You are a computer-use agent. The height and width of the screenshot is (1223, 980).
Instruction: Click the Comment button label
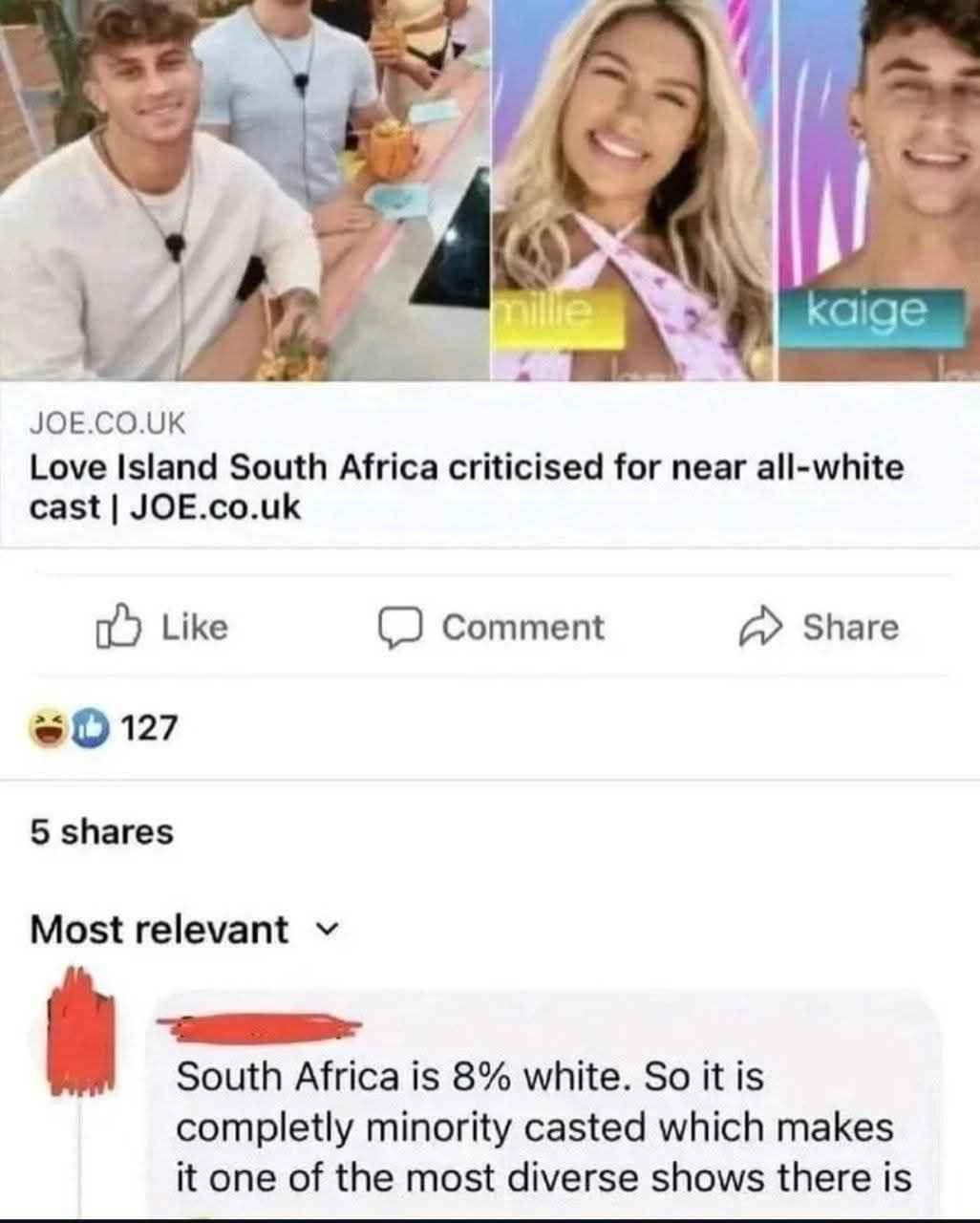[x=523, y=628]
